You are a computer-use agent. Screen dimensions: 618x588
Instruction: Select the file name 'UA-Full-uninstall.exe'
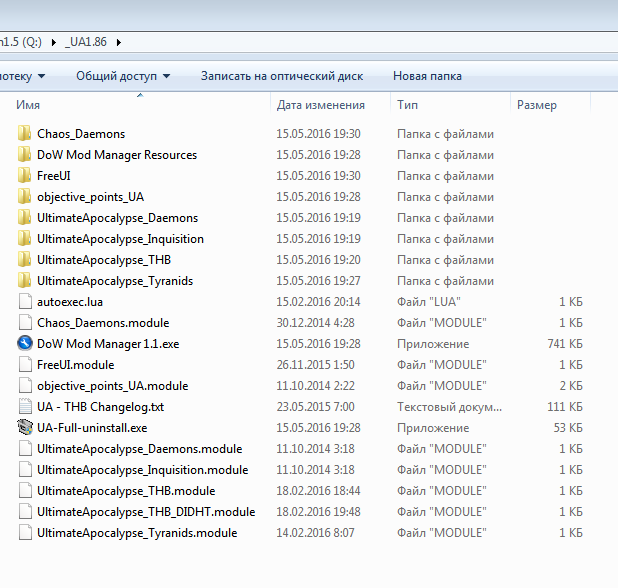[92, 428]
